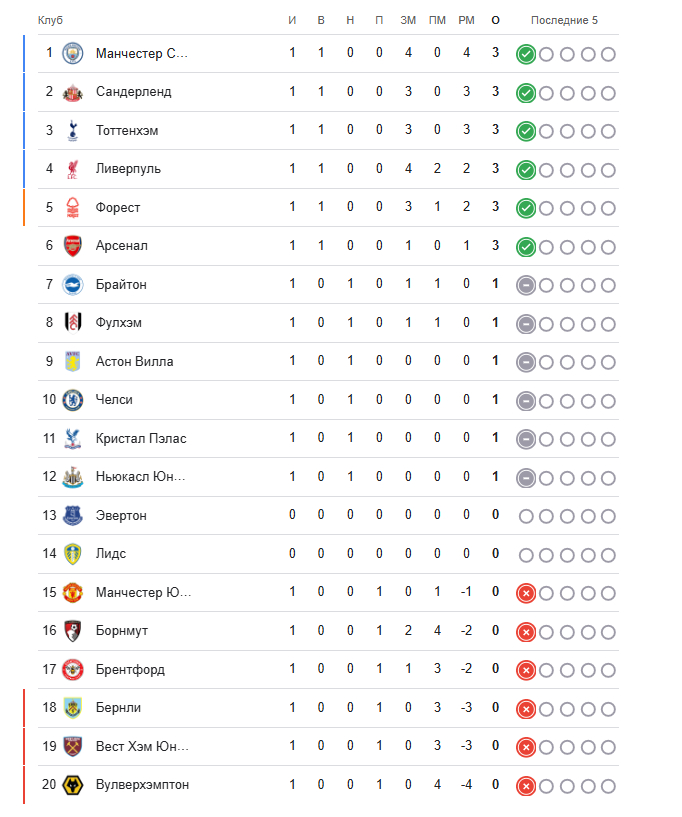
Task: Click the Вест Хэм team name
Action: 142,747
